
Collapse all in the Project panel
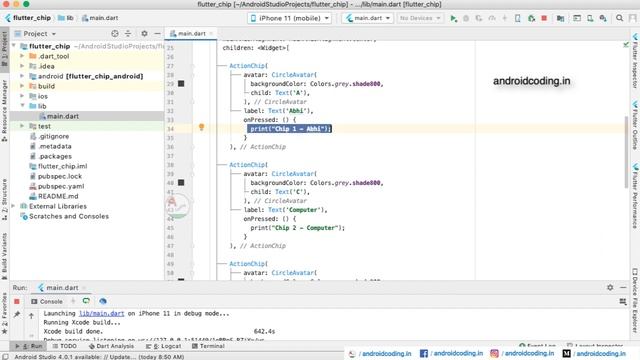(128, 33)
